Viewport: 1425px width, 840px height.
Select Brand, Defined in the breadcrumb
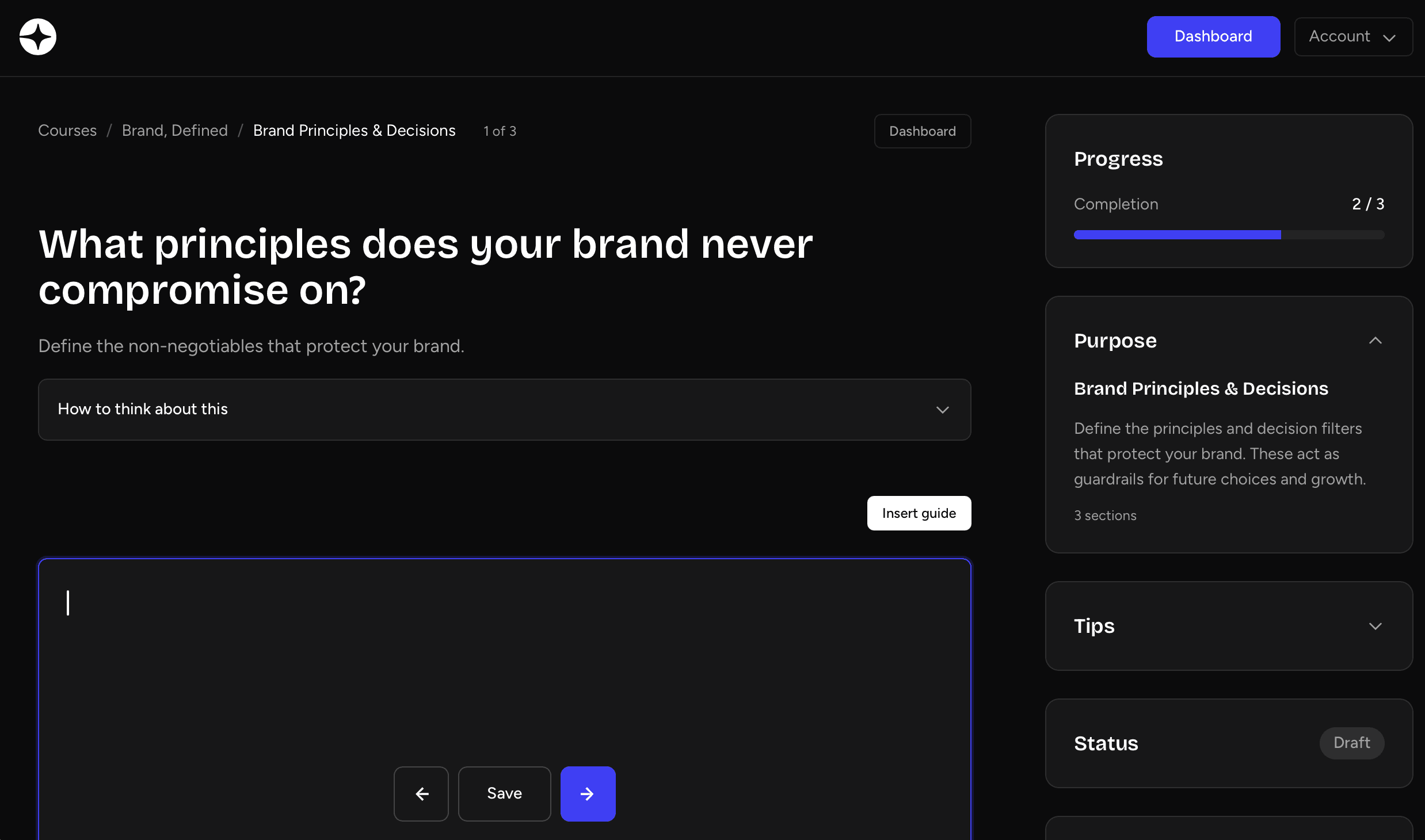coord(174,131)
